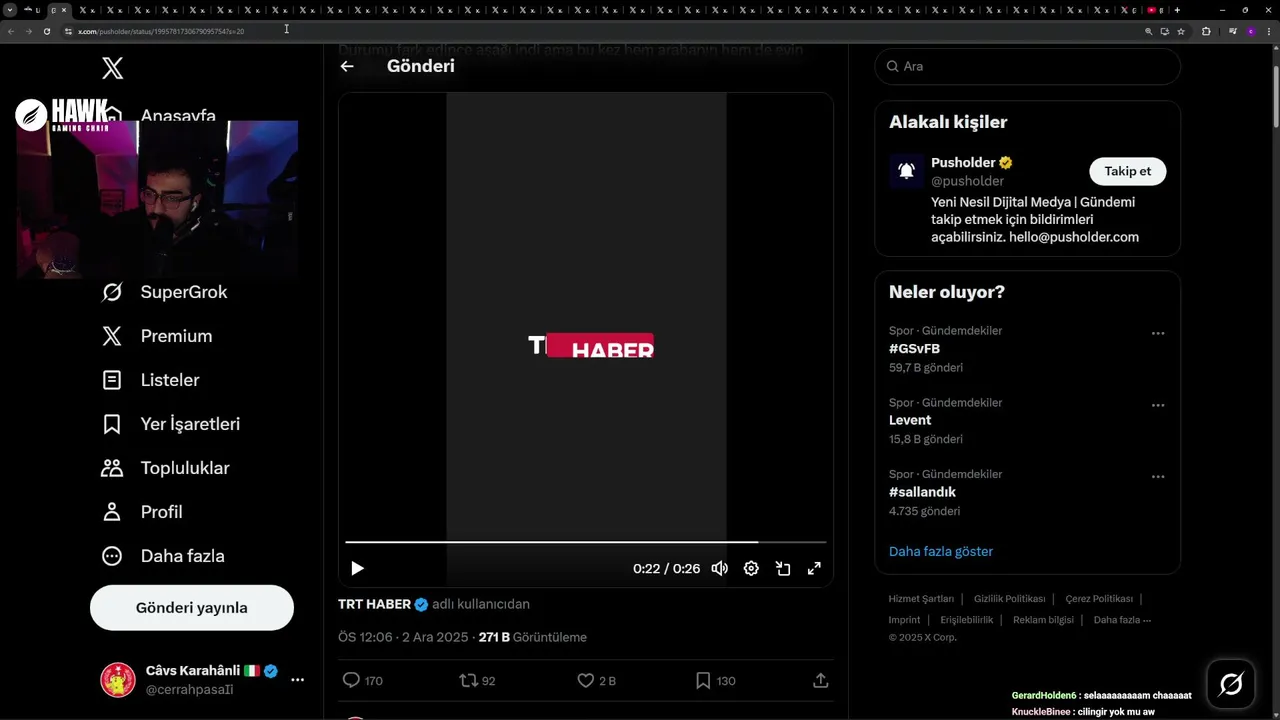
Task: Open site information icon in address bar
Action: click(x=69, y=31)
